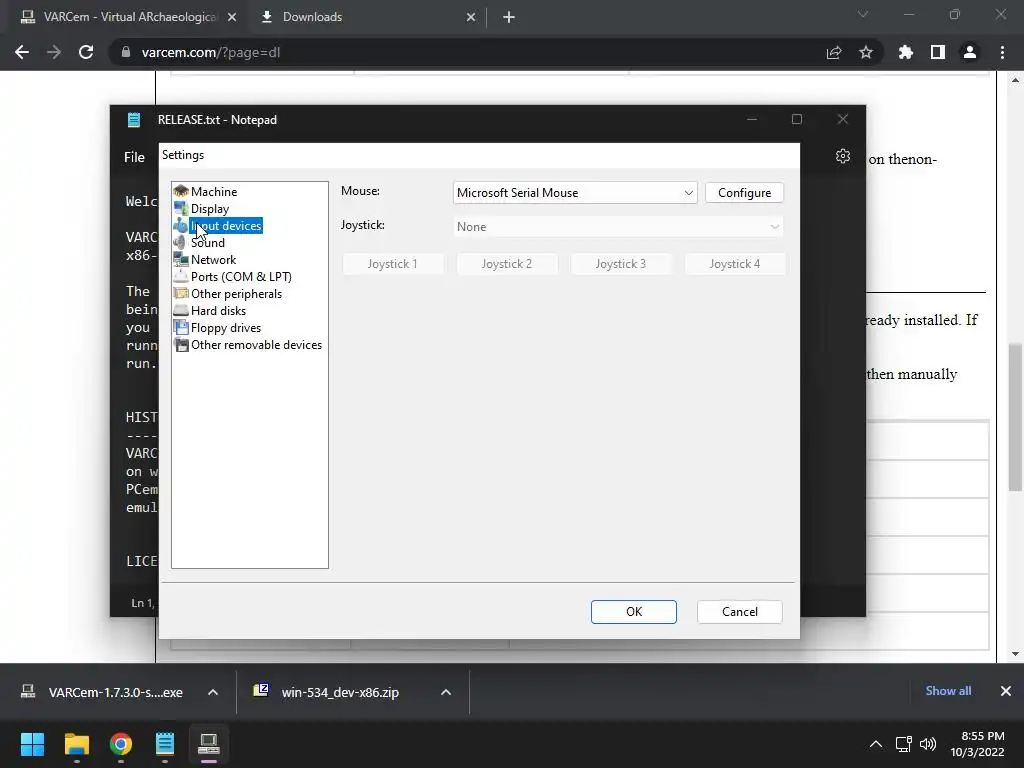Cancel the Settings dialog

739,612
